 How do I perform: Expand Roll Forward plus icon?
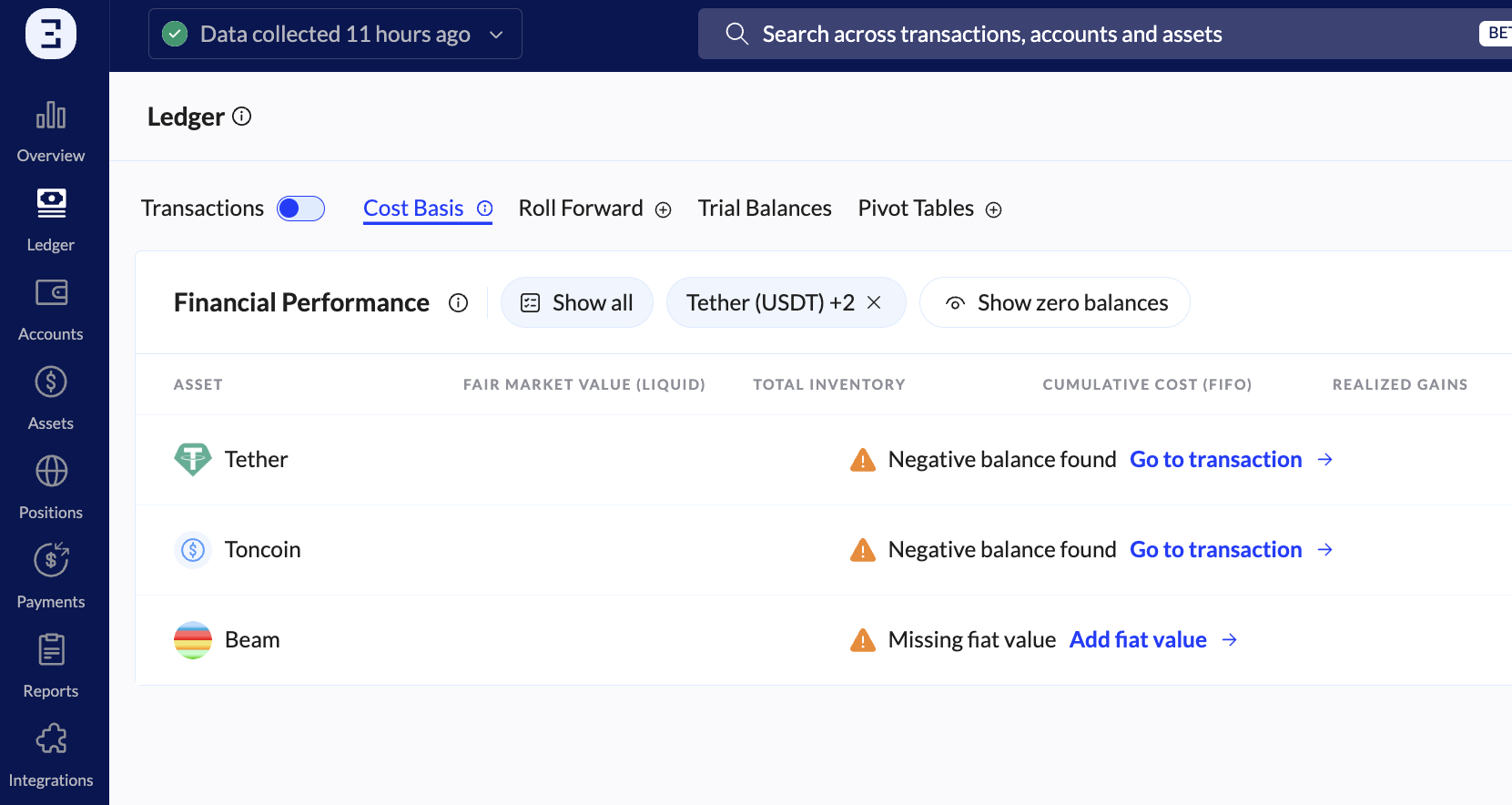point(664,210)
